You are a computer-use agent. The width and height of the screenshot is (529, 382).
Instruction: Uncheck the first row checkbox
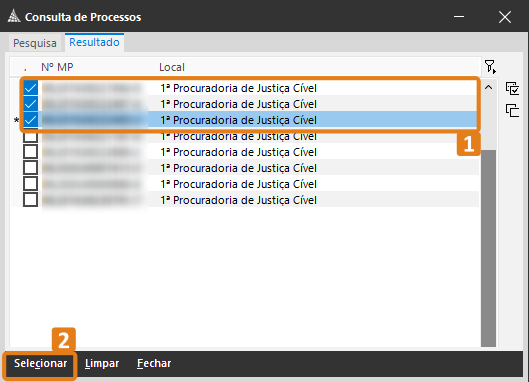point(30,88)
